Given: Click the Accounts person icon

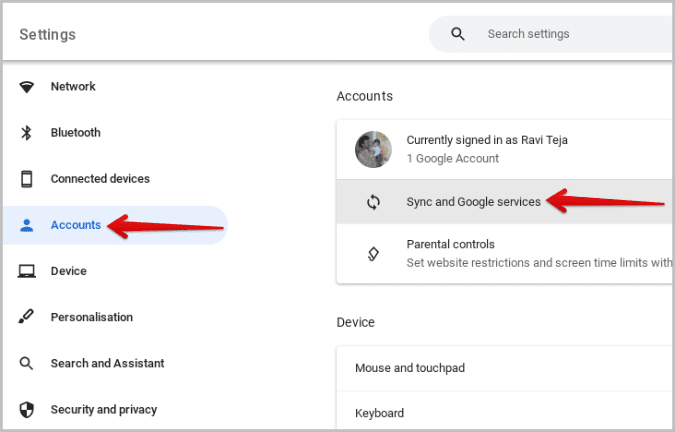Looking at the screenshot, I should 27,225.
